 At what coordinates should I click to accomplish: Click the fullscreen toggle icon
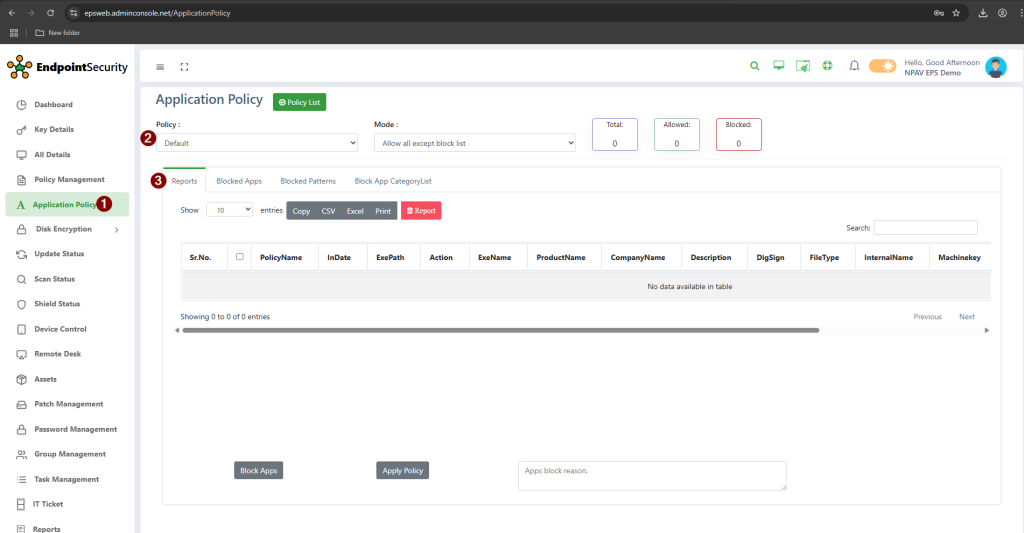[x=184, y=67]
